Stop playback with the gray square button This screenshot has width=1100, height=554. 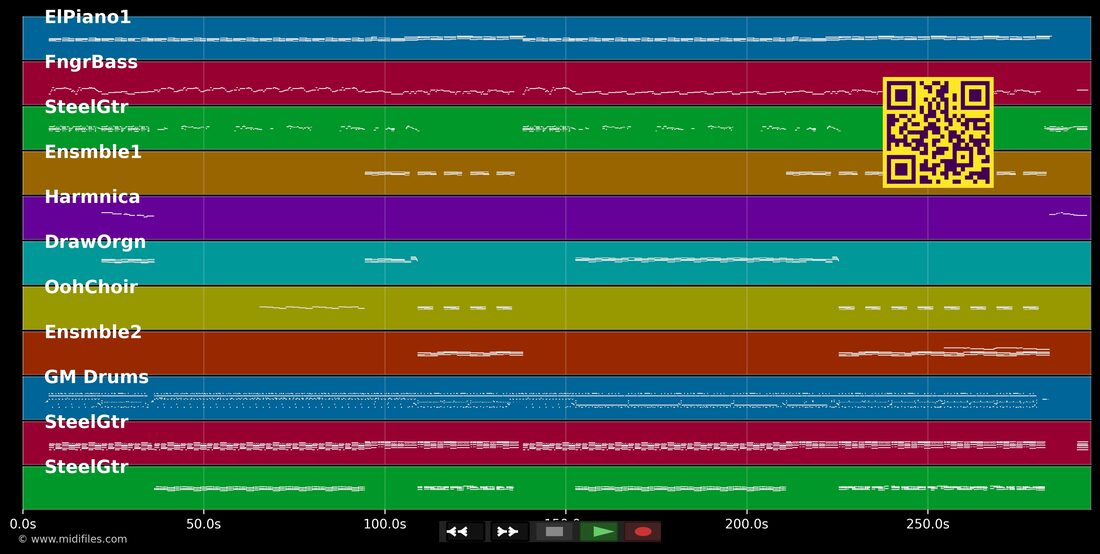pos(554,532)
